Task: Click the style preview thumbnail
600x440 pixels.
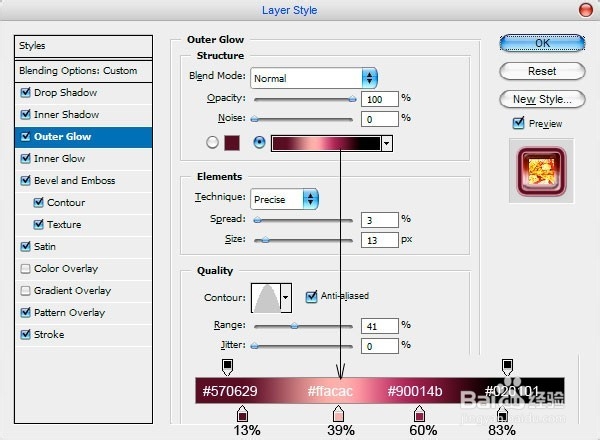Action: (x=541, y=171)
